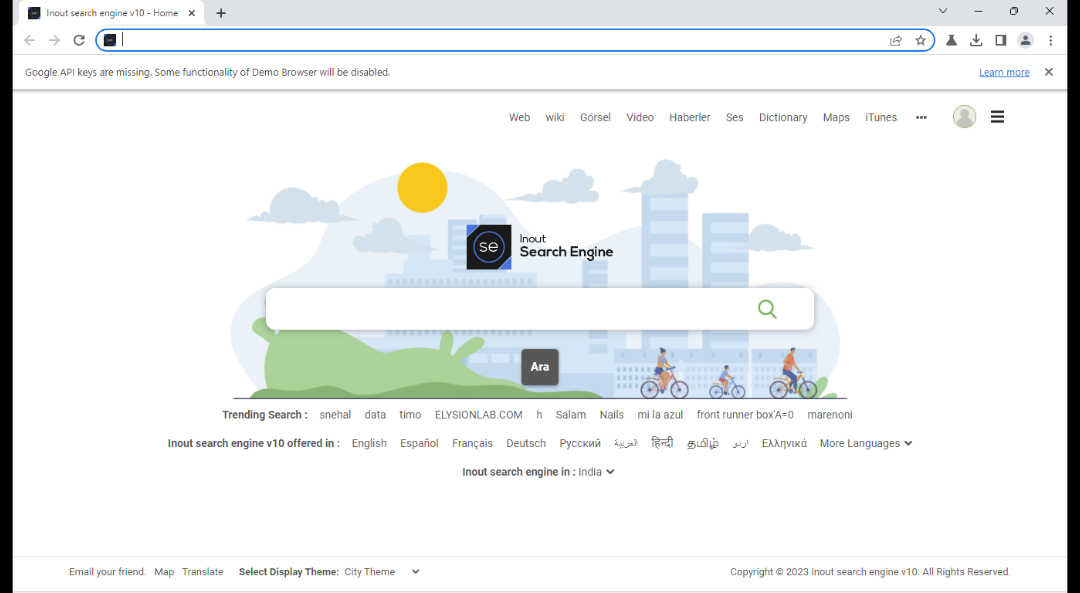This screenshot has height=593, width=1080.
Task: Select the wiki search tab
Action: pos(554,118)
